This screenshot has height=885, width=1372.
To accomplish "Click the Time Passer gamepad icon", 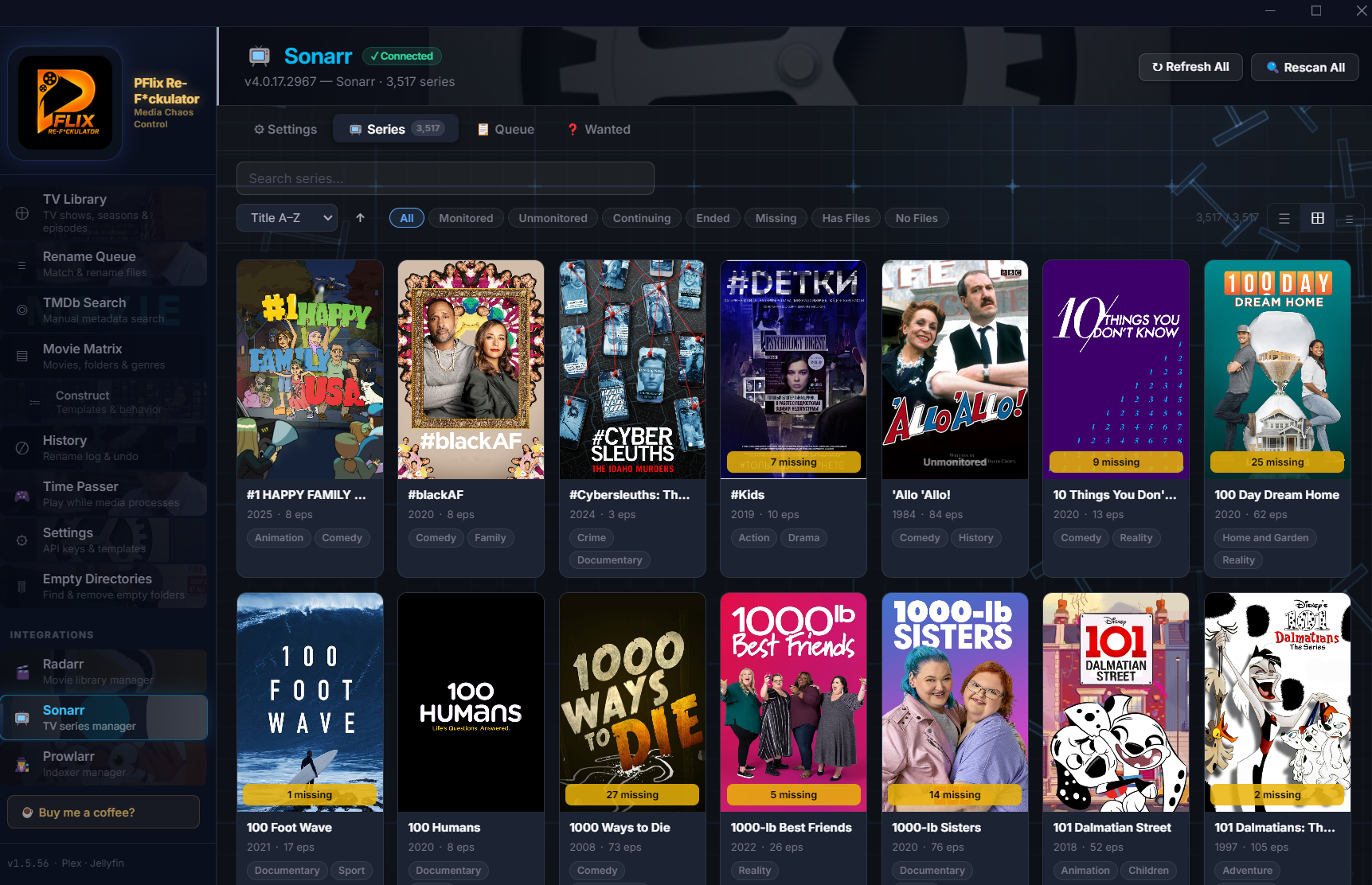I will pyautogui.click(x=22, y=496).
